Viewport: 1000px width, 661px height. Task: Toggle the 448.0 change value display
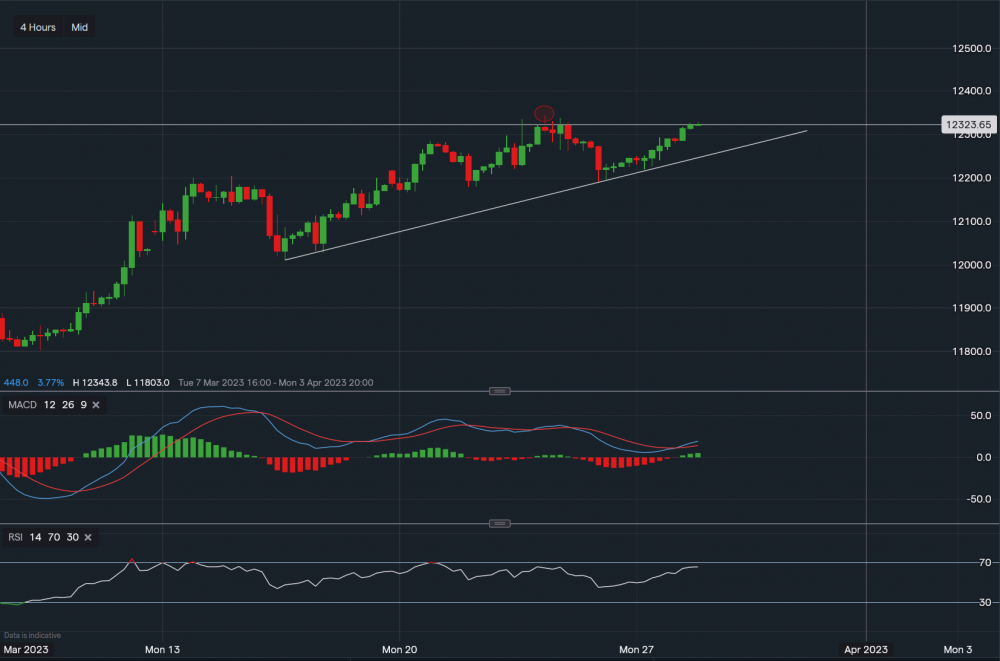click(x=14, y=383)
